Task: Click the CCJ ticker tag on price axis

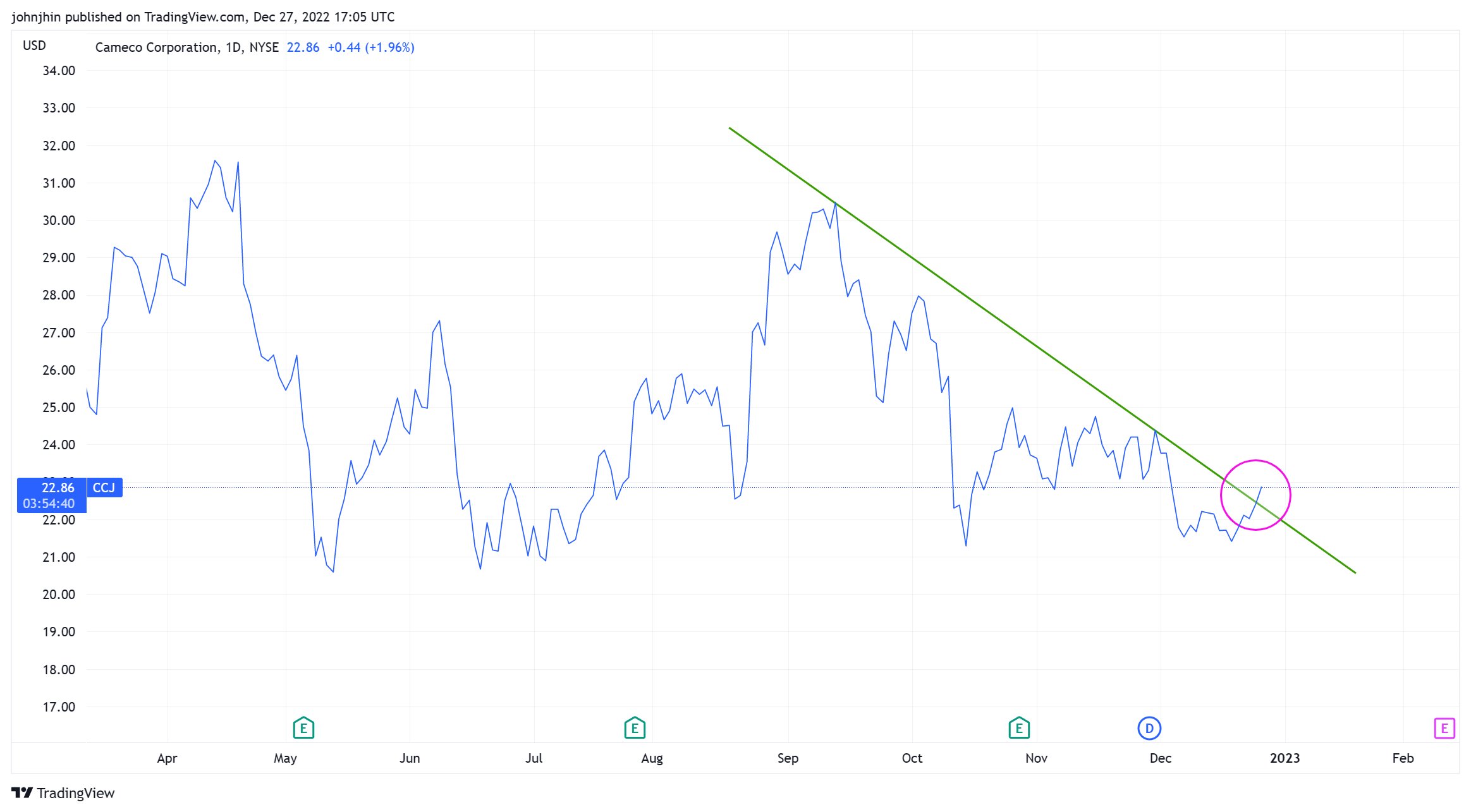Action: point(104,487)
